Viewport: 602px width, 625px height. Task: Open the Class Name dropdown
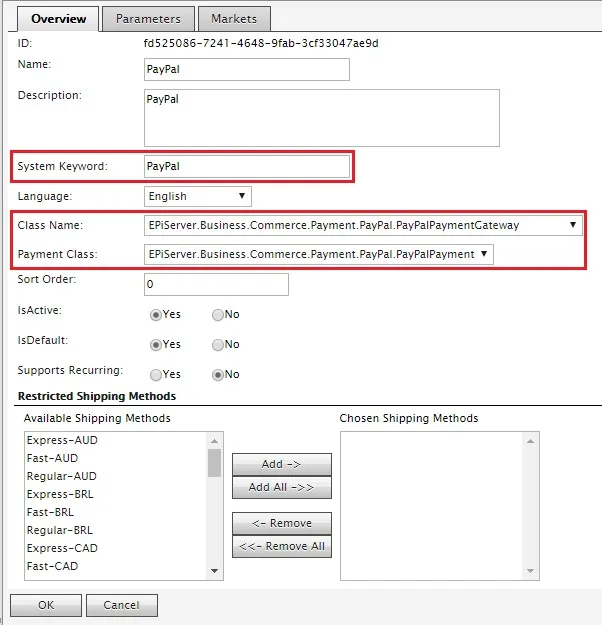363,225
